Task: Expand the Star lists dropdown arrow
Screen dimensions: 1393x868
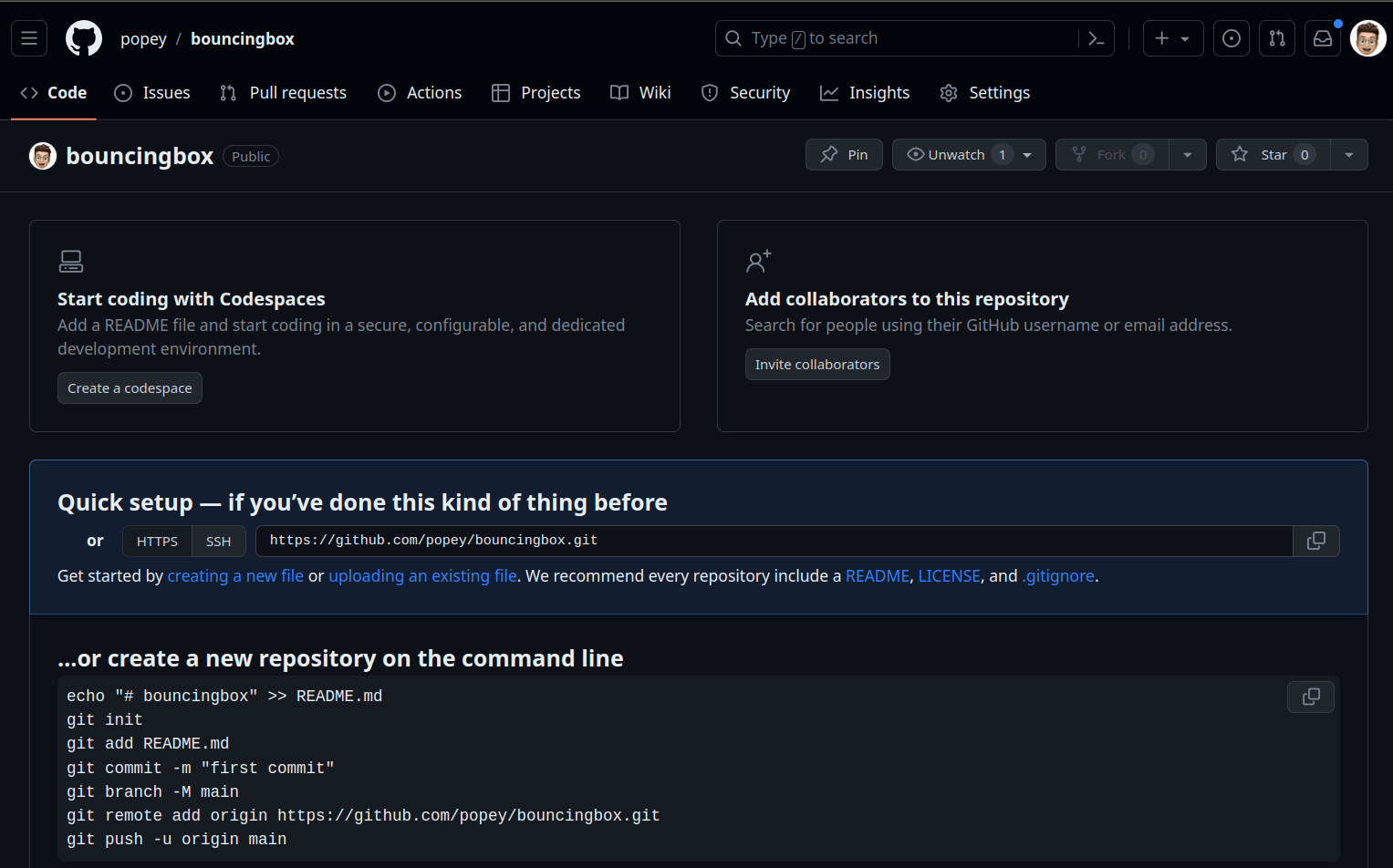Action: pos(1349,155)
